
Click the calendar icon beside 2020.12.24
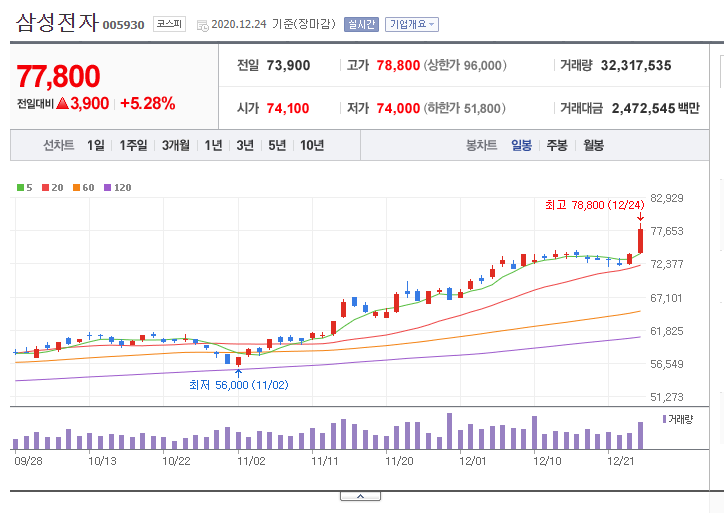[202, 25]
